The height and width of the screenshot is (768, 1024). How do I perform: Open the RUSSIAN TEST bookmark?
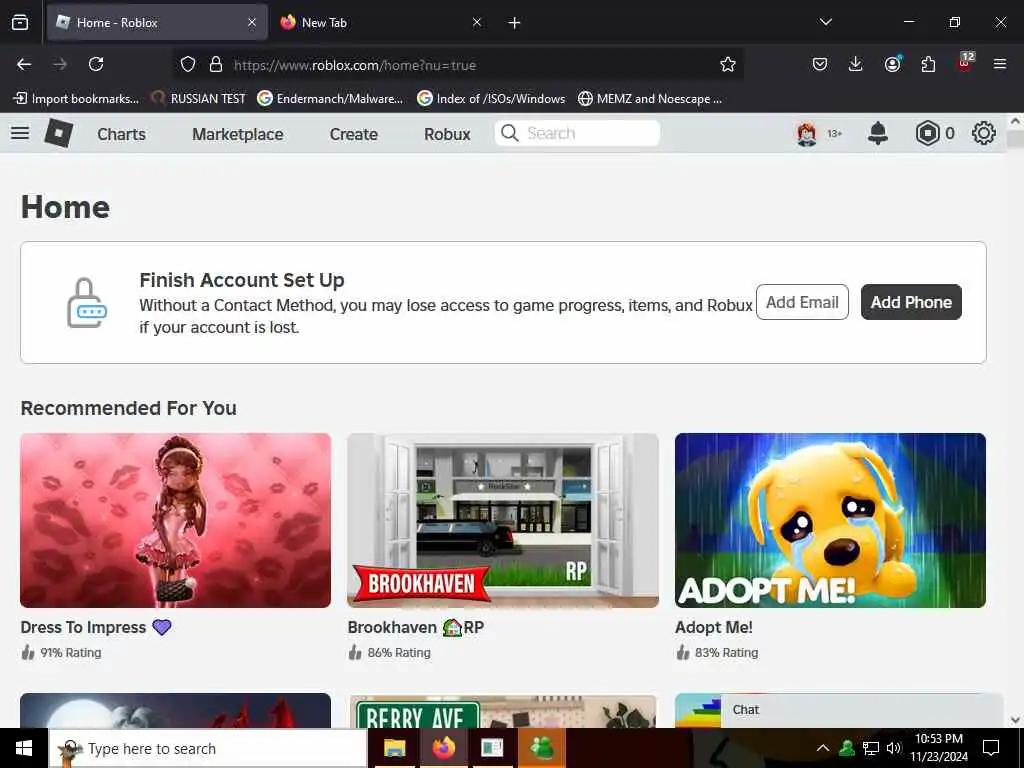tap(199, 99)
